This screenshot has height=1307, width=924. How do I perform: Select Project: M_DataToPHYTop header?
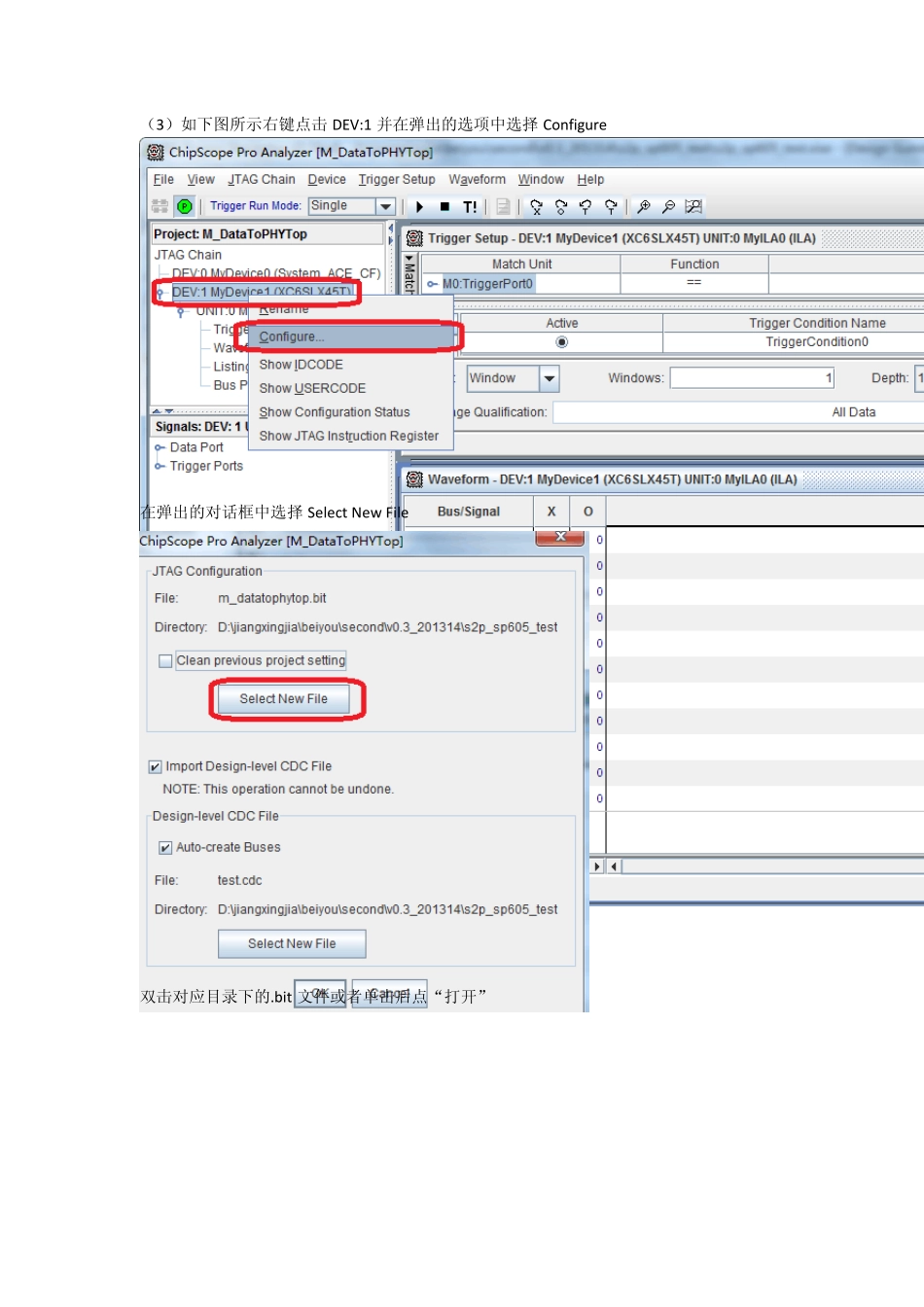coord(267,234)
